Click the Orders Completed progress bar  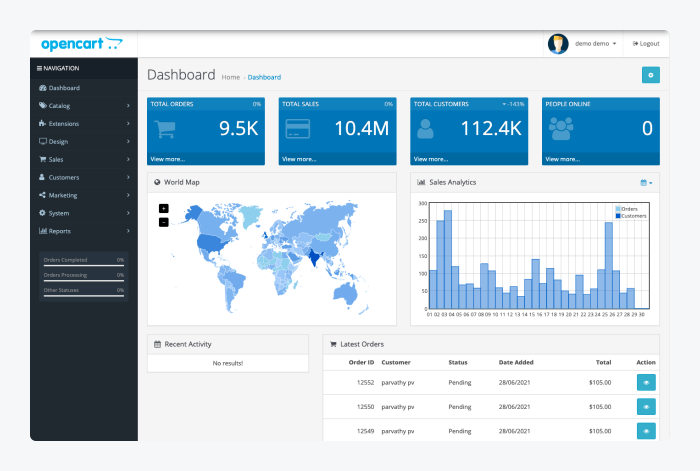[x=84, y=265]
